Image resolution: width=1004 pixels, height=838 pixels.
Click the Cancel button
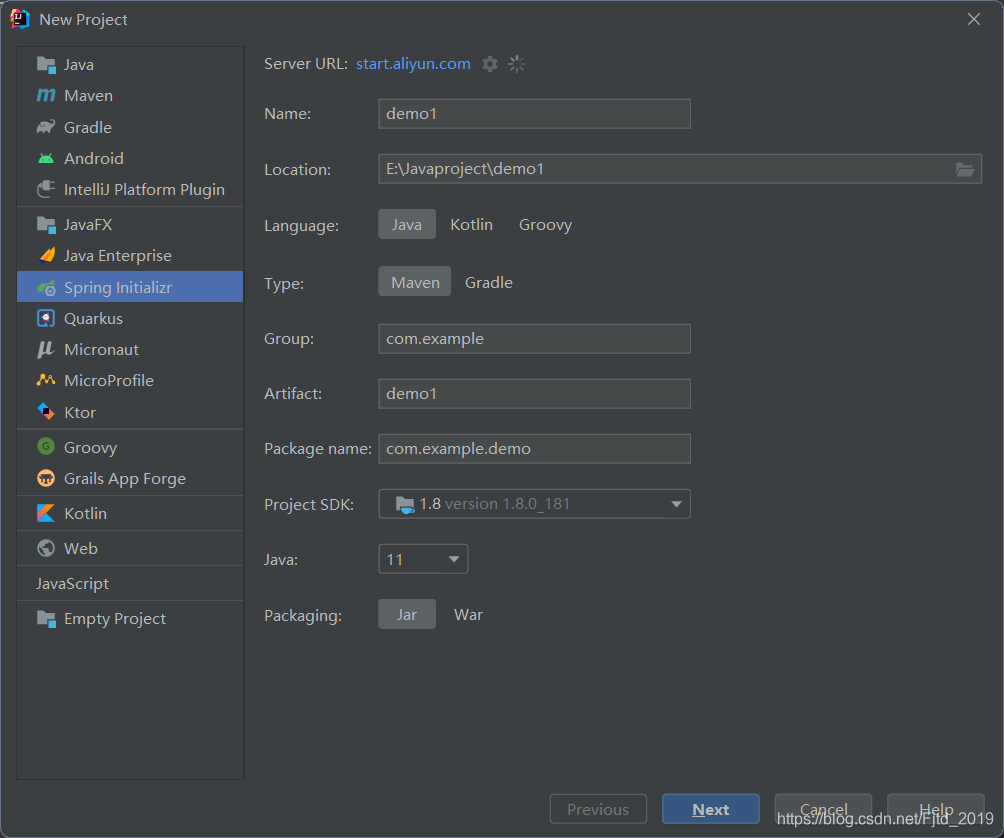click(823, 809)
